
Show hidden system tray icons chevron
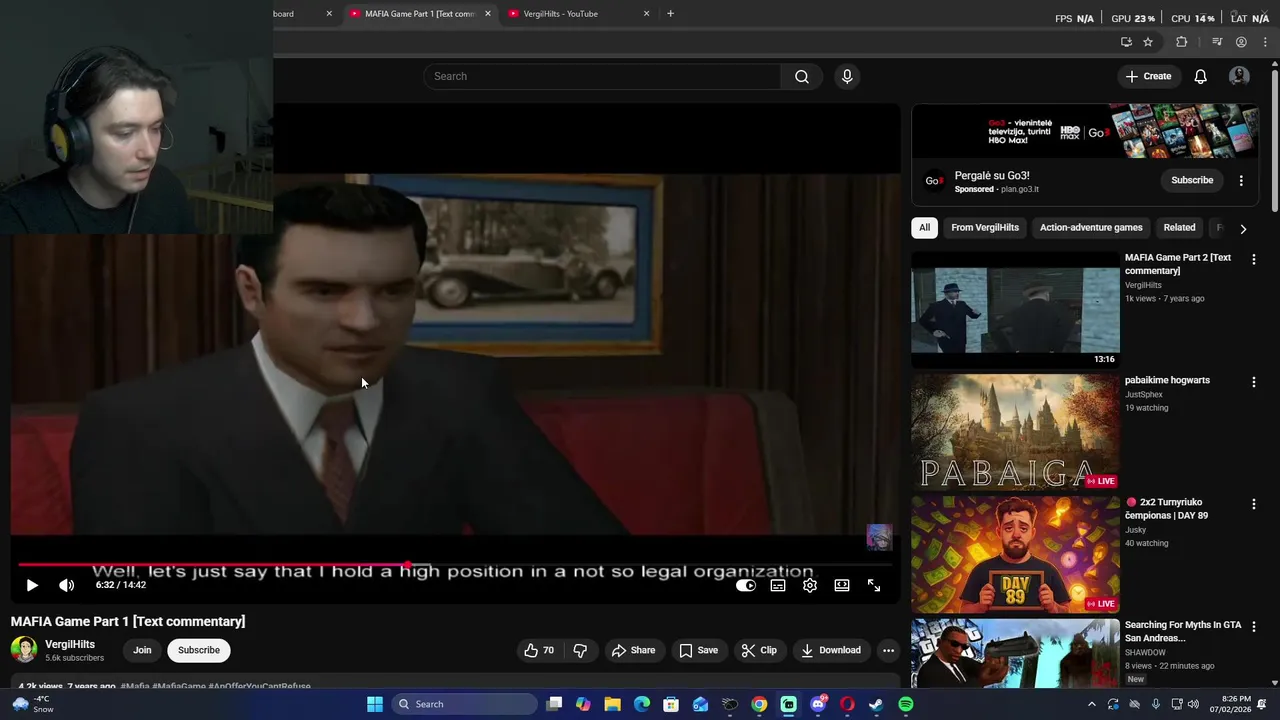pyautogui.click(x=1092, y=704)
